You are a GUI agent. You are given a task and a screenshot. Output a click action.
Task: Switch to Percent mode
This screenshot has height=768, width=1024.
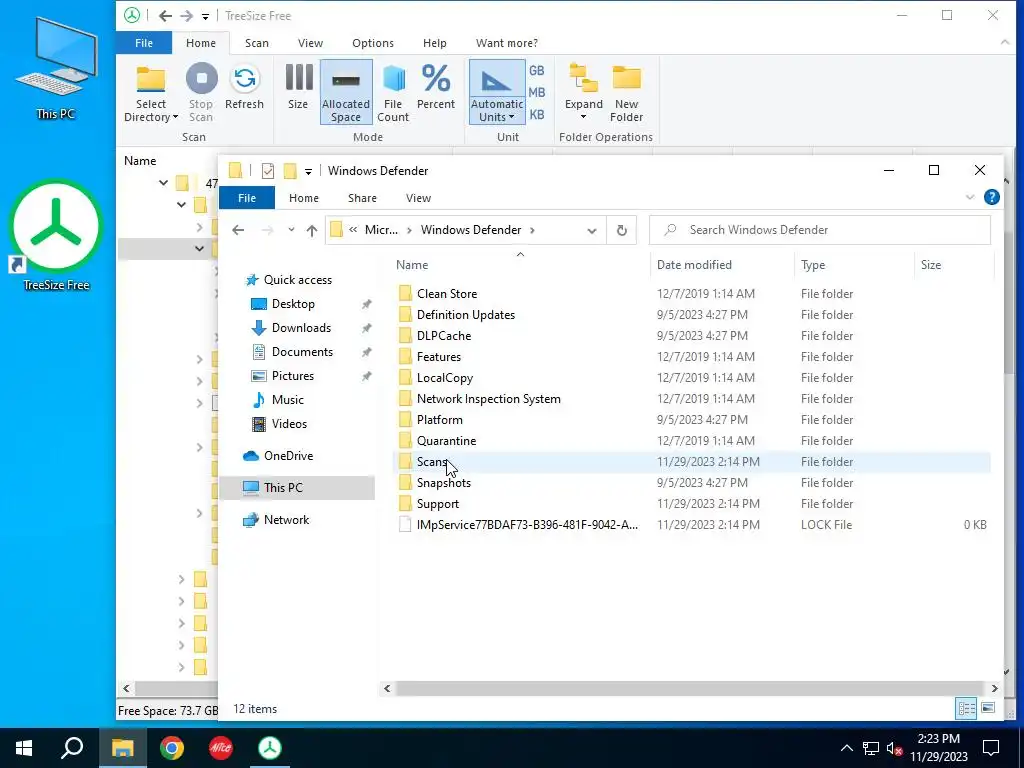(436, 86)
